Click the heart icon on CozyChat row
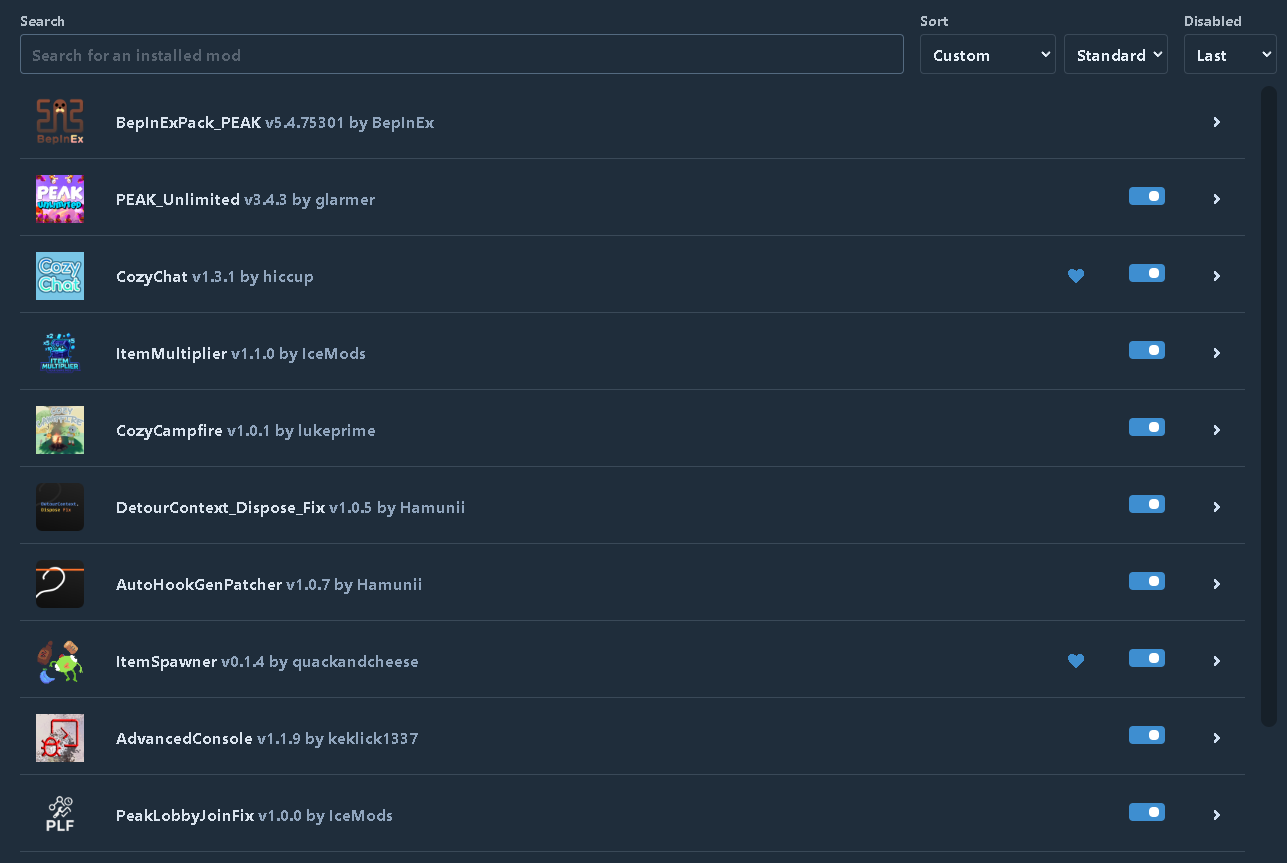The width and height of the screenshot is (1287, 863). pyautogui.click(x=1076, y=276)
